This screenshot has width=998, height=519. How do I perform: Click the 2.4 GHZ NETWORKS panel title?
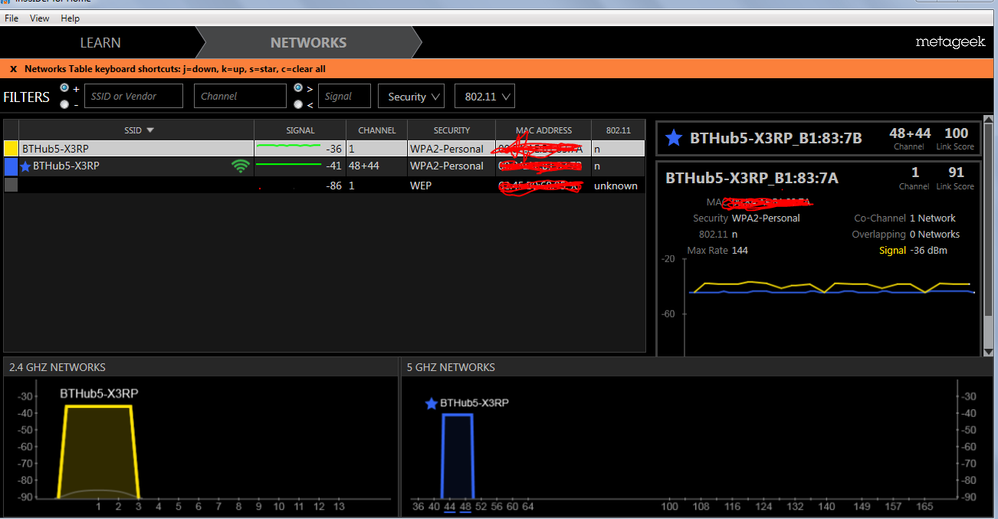pos(57,367)
